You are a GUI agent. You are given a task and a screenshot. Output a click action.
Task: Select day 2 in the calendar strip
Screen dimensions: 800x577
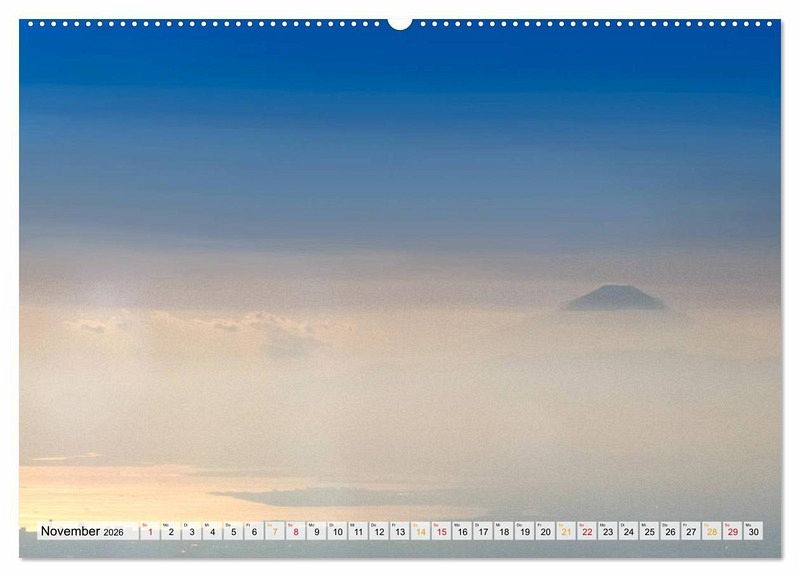point(171,531)
